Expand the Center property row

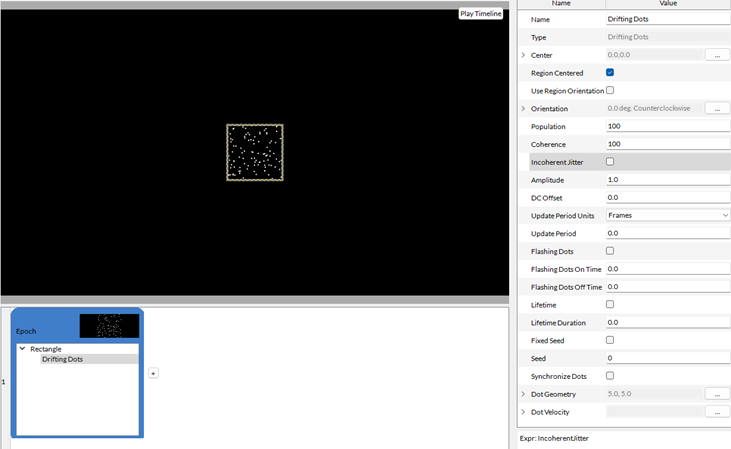click(523, 55)
